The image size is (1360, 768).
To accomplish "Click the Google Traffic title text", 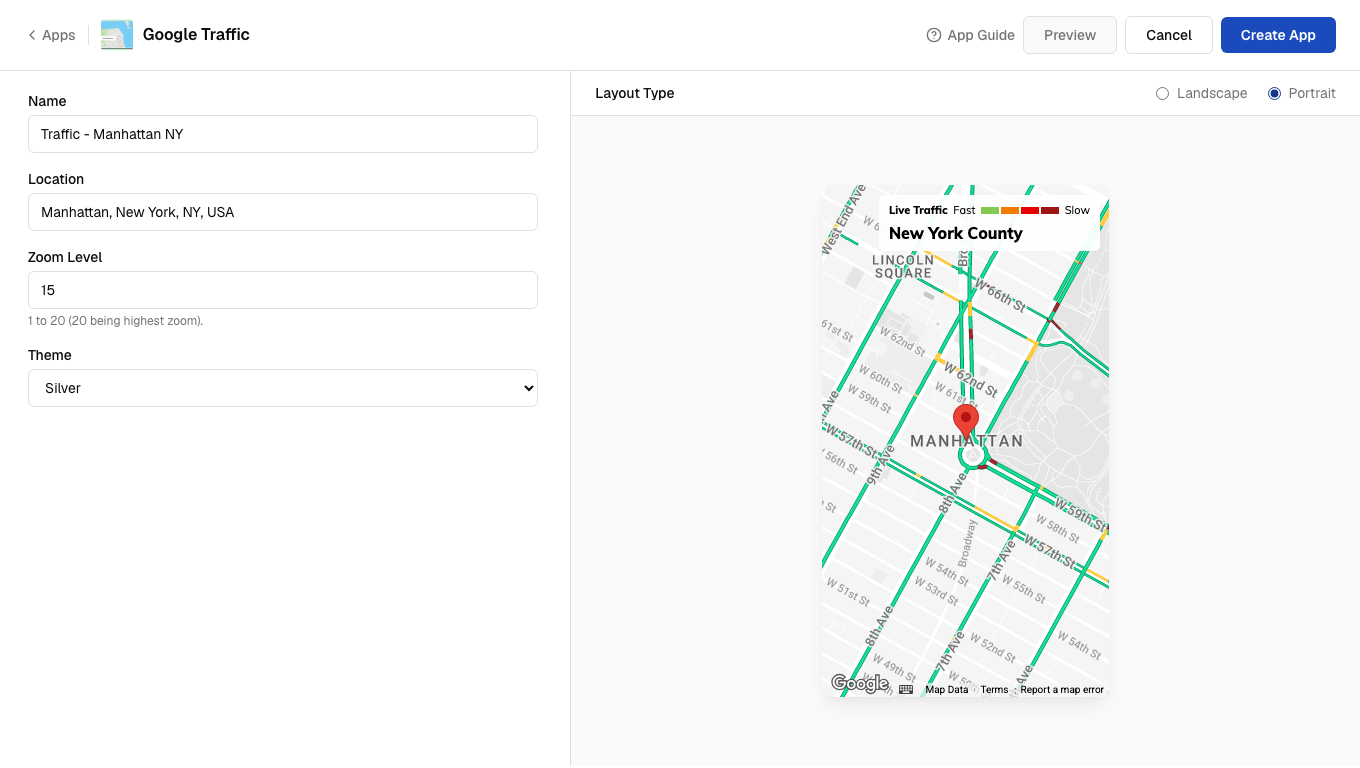I will [196, 35].
